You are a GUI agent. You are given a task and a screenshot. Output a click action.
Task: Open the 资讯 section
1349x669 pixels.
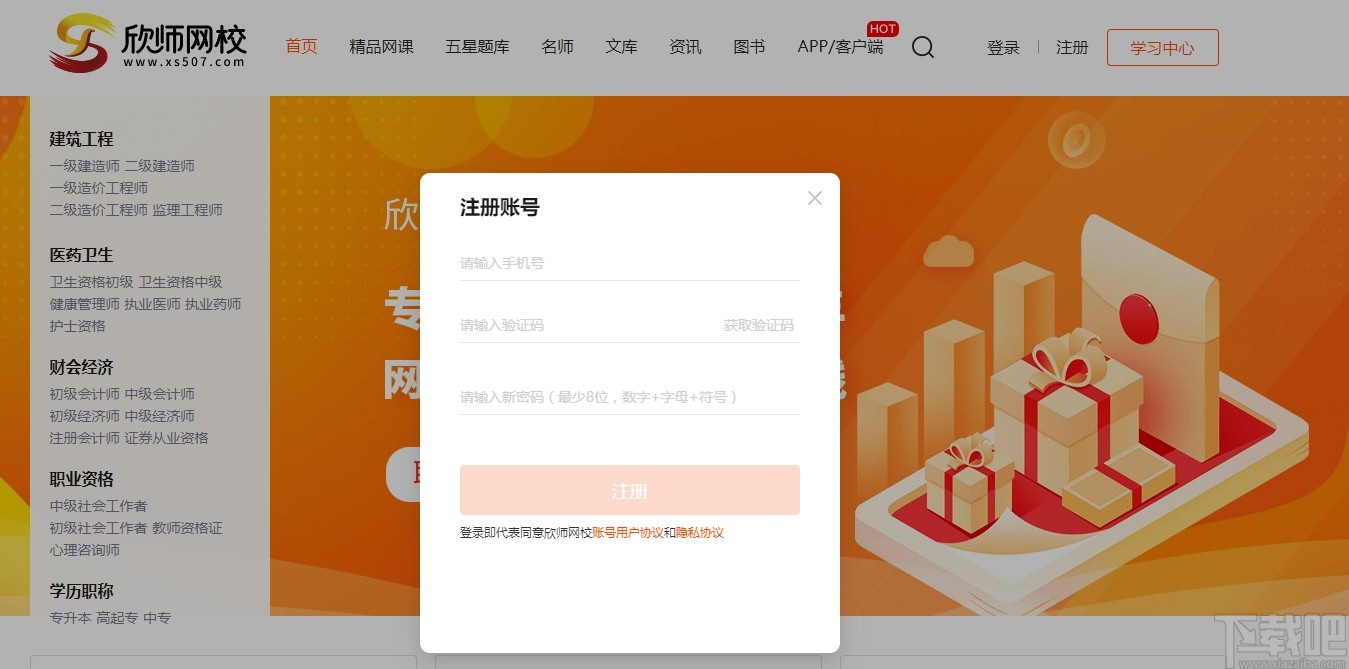tap(685, 46)
